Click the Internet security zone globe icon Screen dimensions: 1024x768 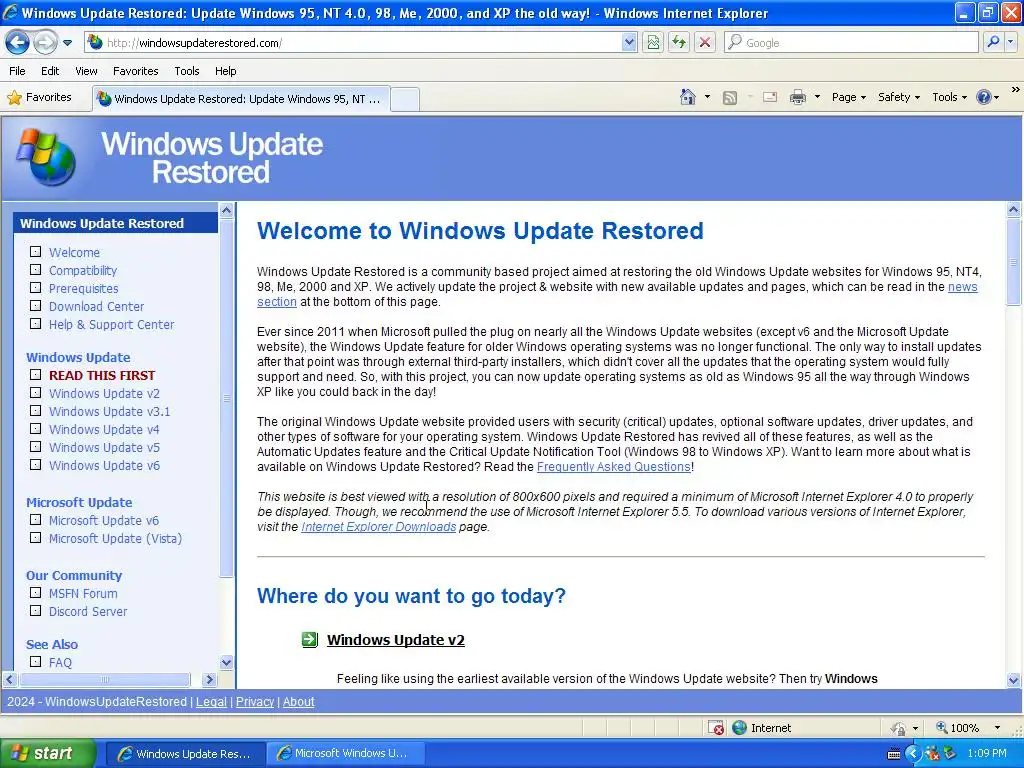[739, 728]
